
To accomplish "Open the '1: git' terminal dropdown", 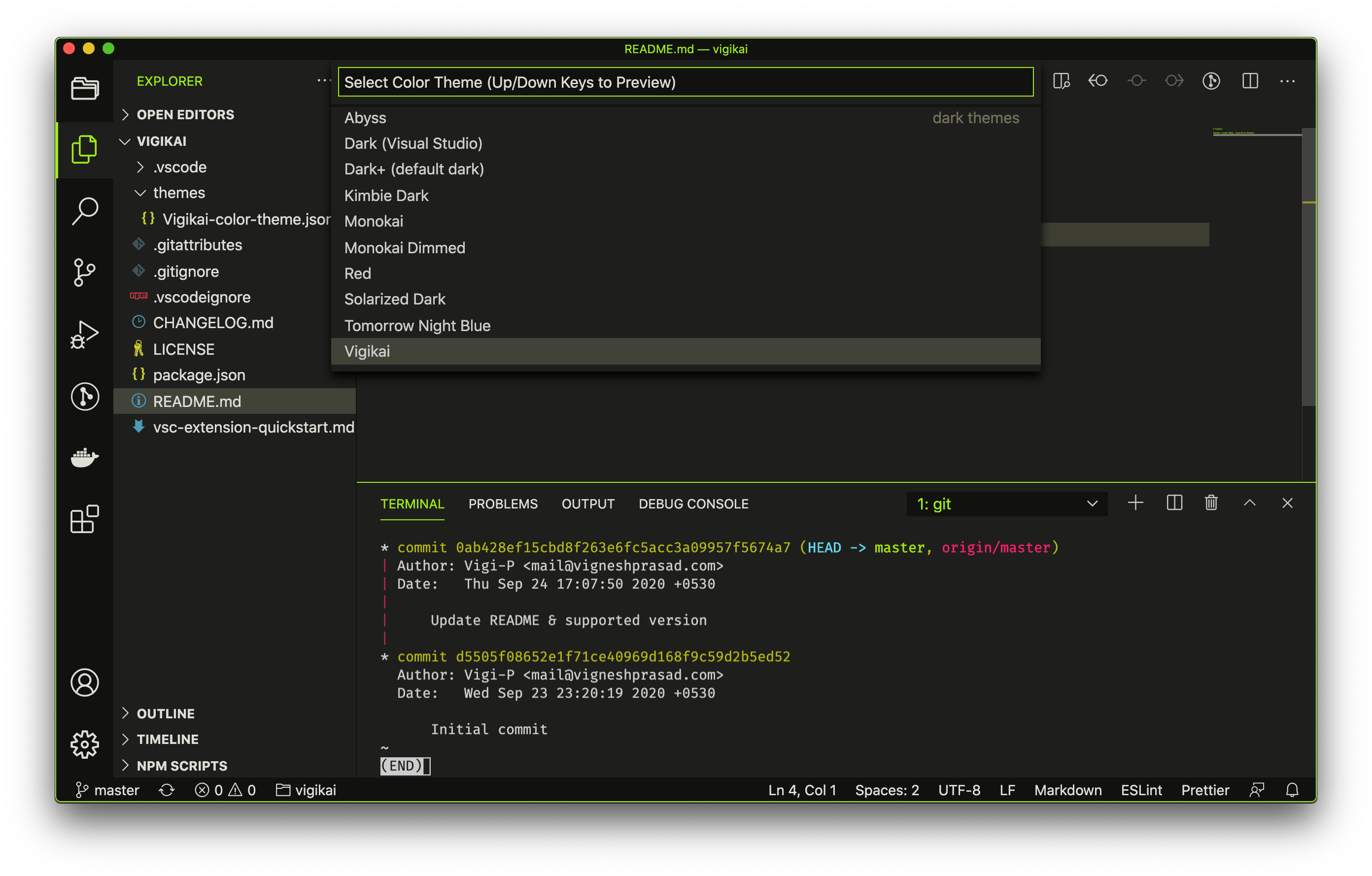I will tap(1006, 504).
